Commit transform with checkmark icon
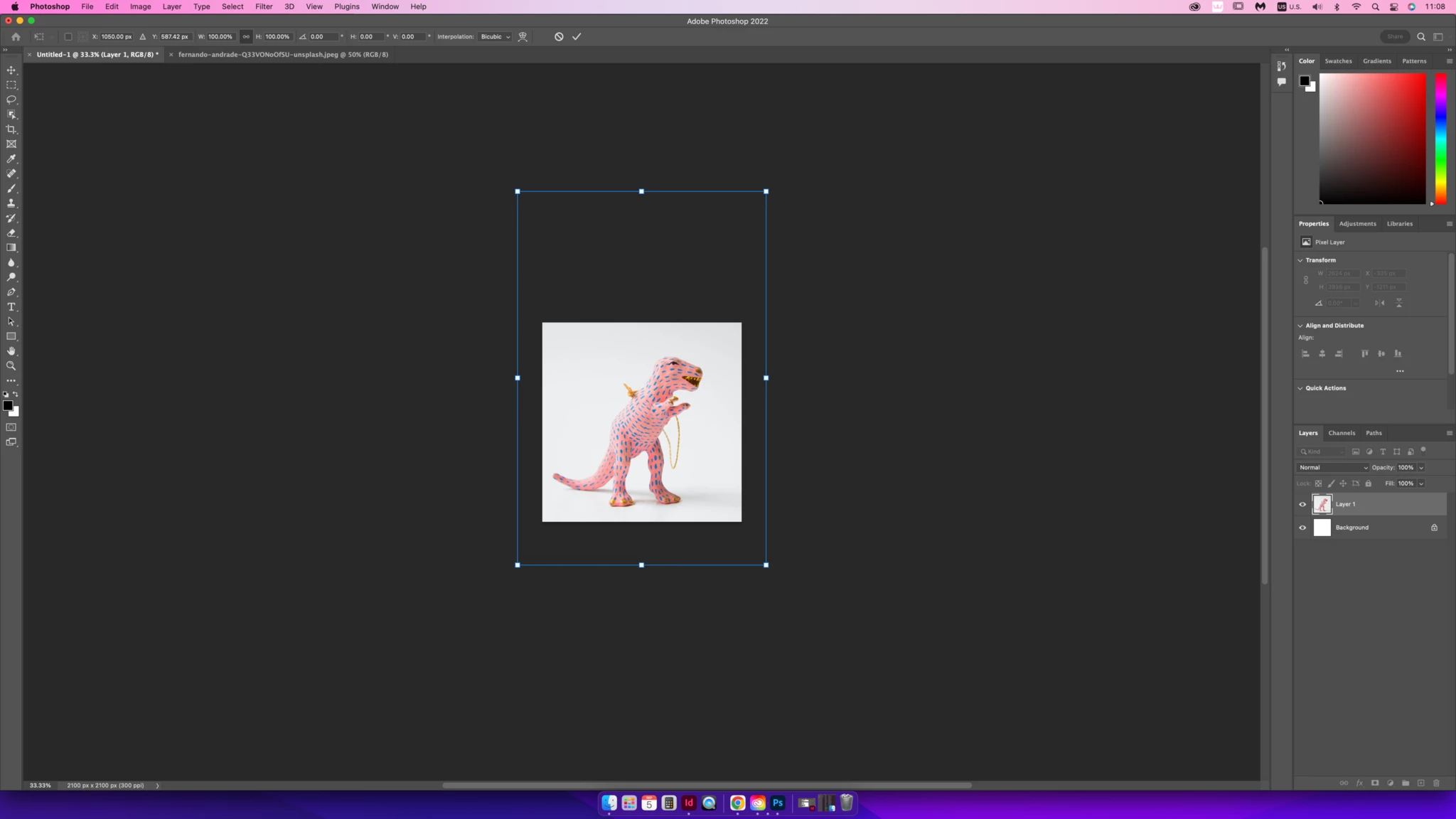Viewport: 1456px width, 819px height. coord(577,37)
